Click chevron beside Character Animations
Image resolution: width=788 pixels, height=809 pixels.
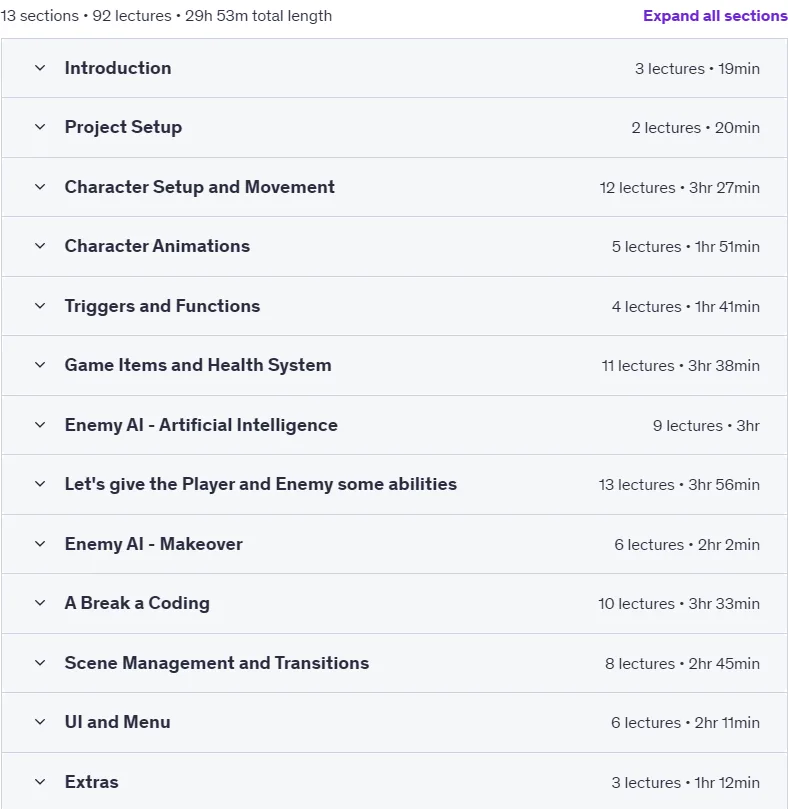[40, 246]
